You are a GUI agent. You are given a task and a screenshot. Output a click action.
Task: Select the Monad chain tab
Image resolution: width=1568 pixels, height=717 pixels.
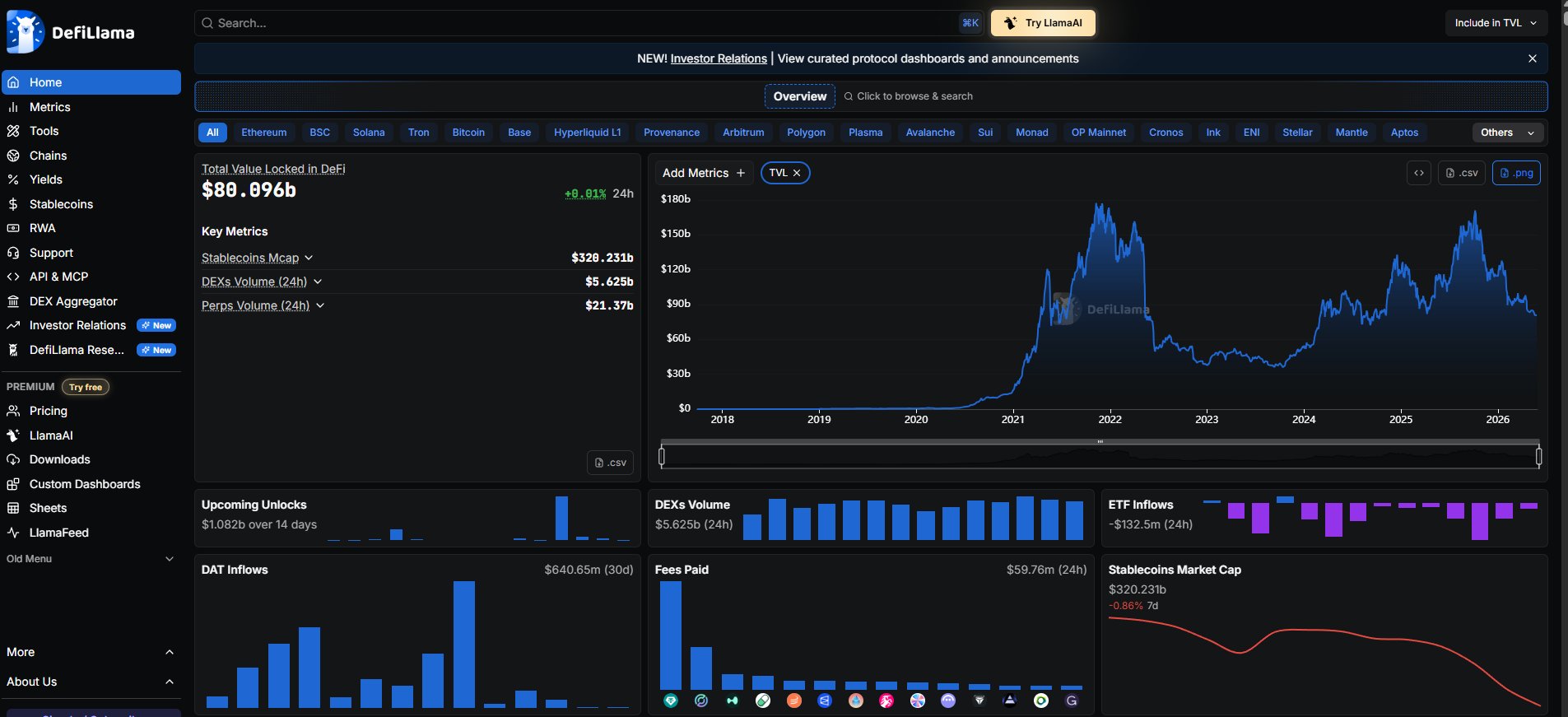point(1031,133)
